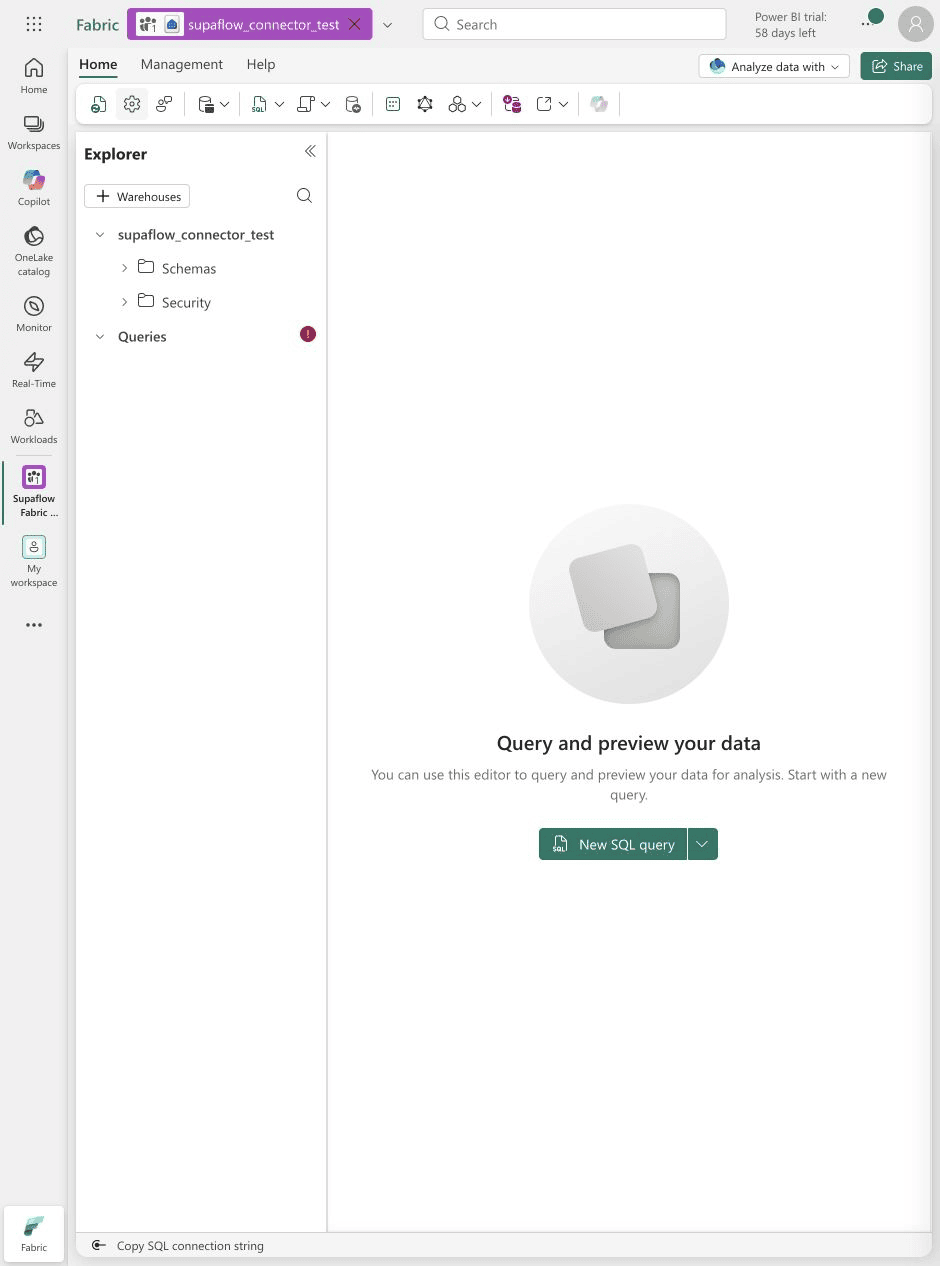Click the scroll-shaped templates toolbar icon
940x1266 pixels.
[307, 104]
